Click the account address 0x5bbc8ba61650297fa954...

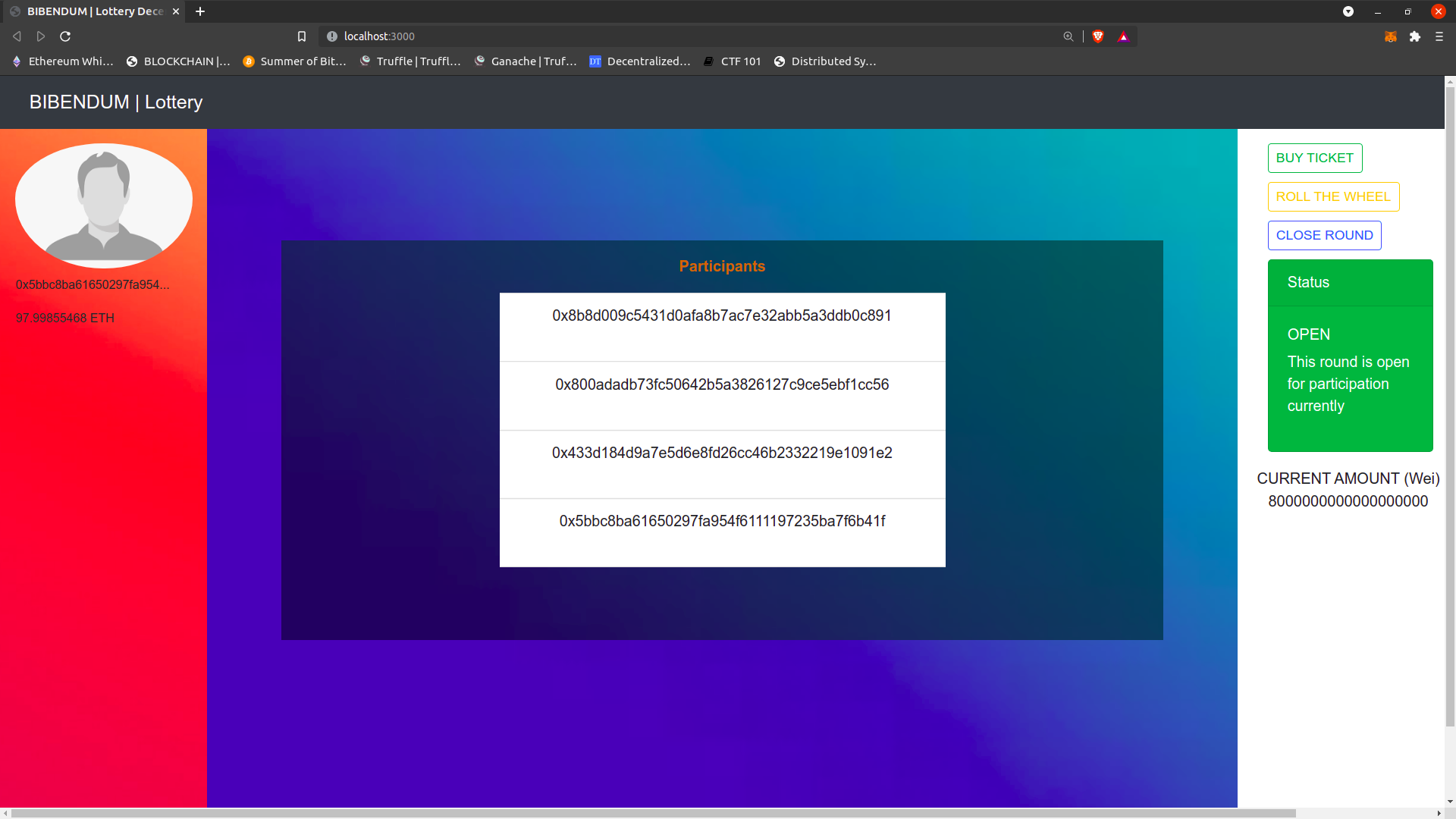click(x=93, y=285)
